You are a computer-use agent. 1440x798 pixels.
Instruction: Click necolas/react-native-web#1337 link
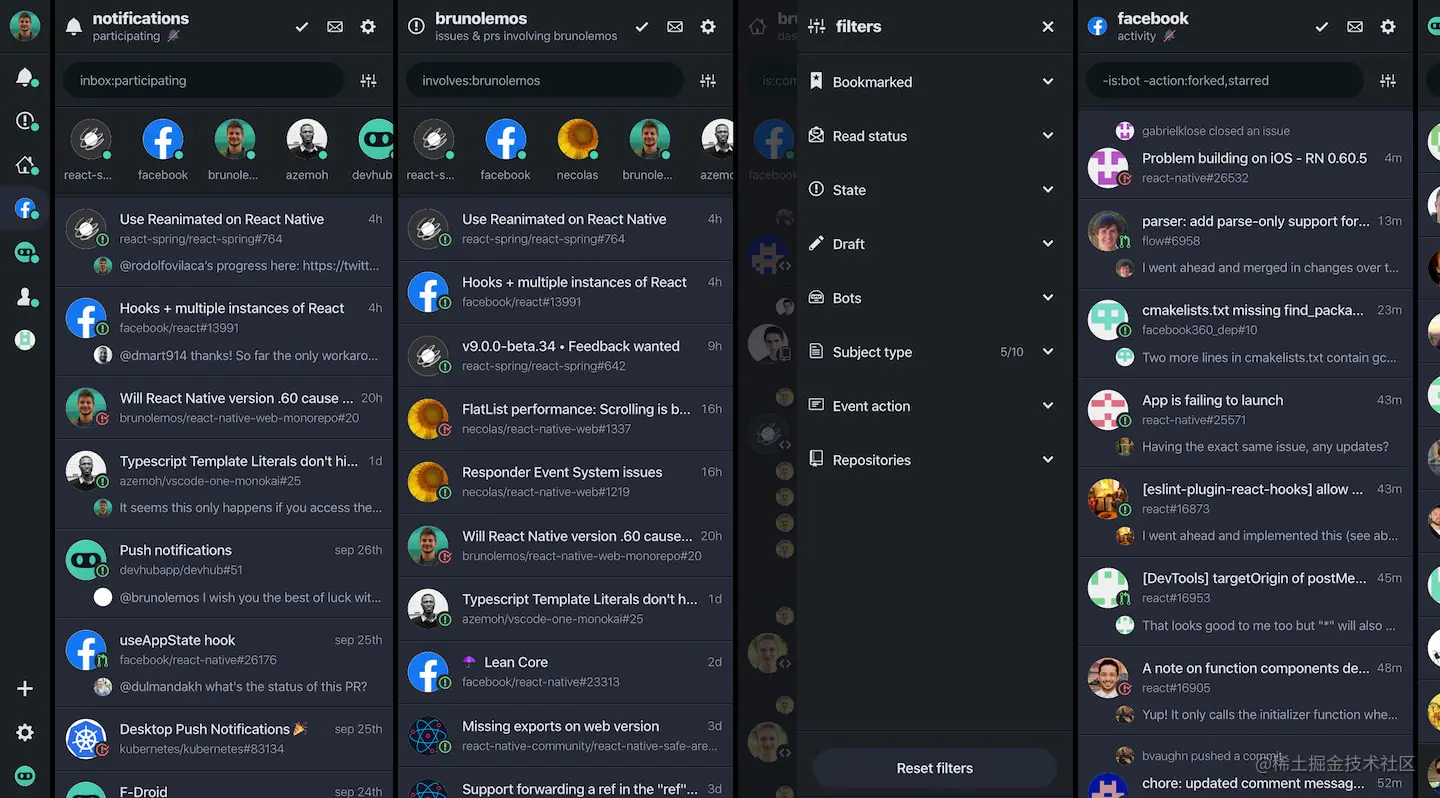point(546,429)
